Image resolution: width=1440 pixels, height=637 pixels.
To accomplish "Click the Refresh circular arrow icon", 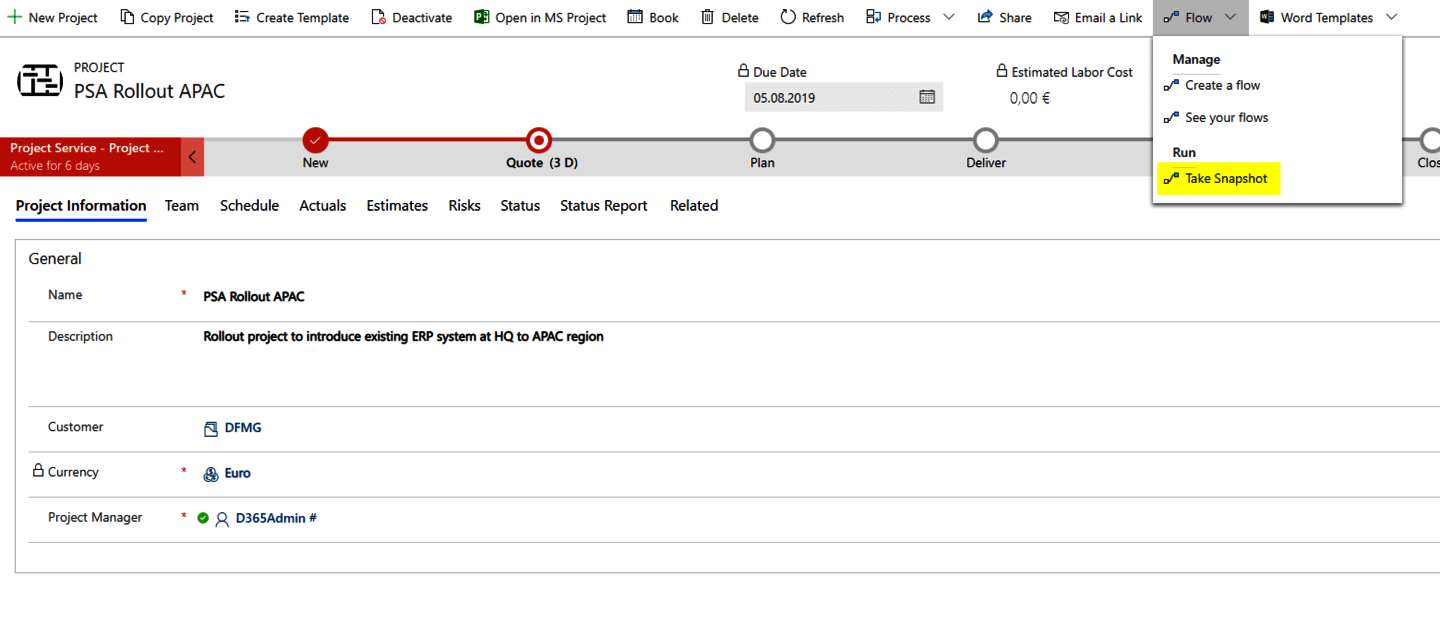I will point(788,17).
